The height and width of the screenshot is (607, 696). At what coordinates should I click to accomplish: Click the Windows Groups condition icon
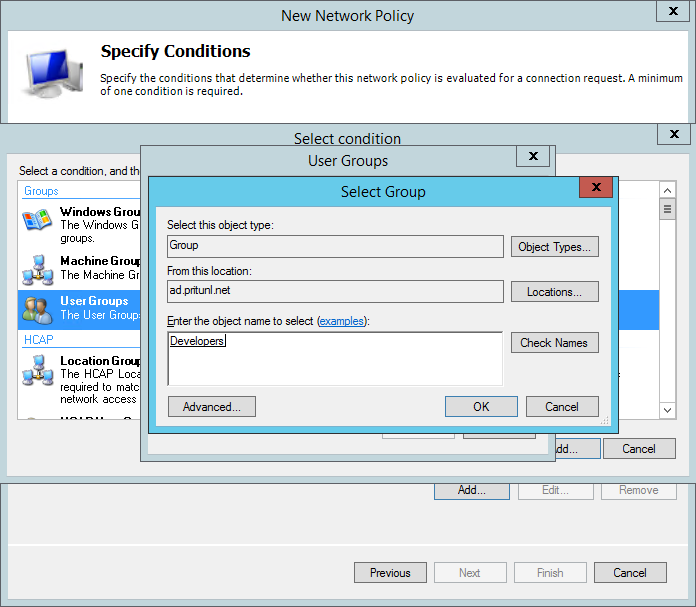[x=37, y=220]
